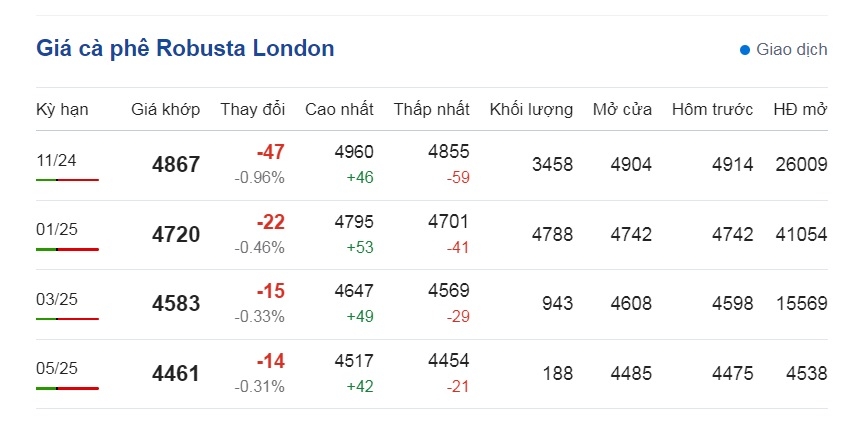The image size is (860, 435).
Task: Click the -22 change value for 01/25
Action: 271,222
